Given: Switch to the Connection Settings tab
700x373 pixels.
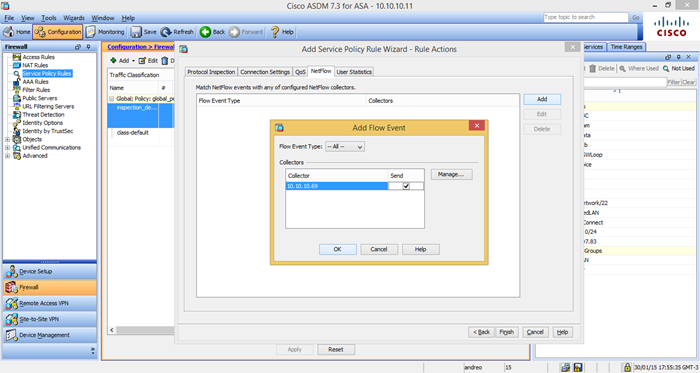Looking at the screenshot, I should (x=265, y=72).
